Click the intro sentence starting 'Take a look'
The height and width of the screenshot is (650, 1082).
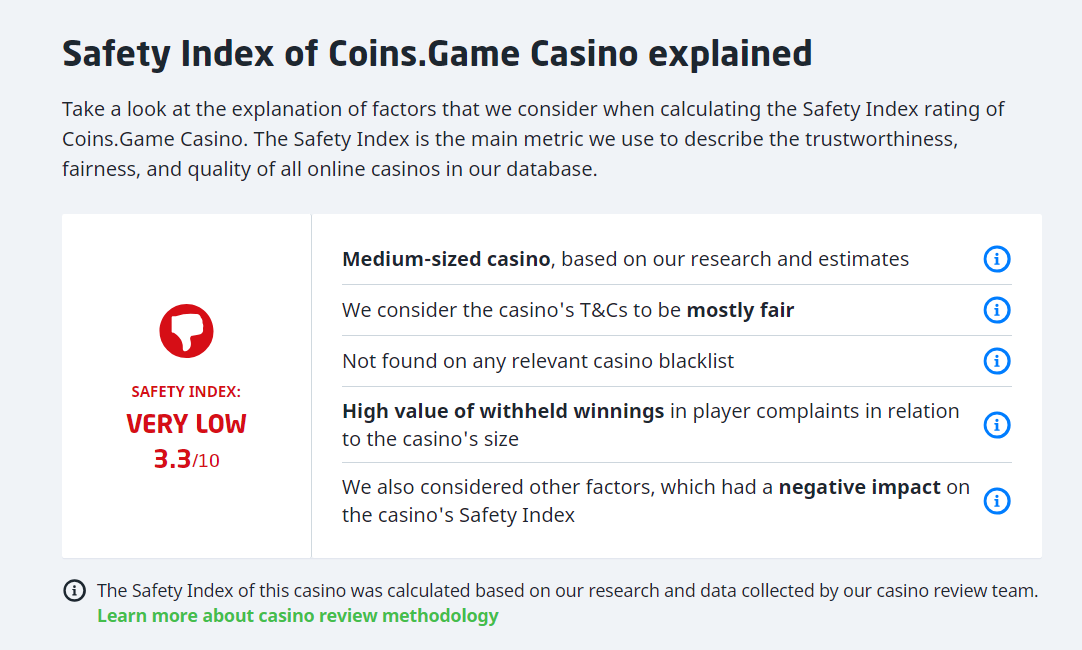400,109
